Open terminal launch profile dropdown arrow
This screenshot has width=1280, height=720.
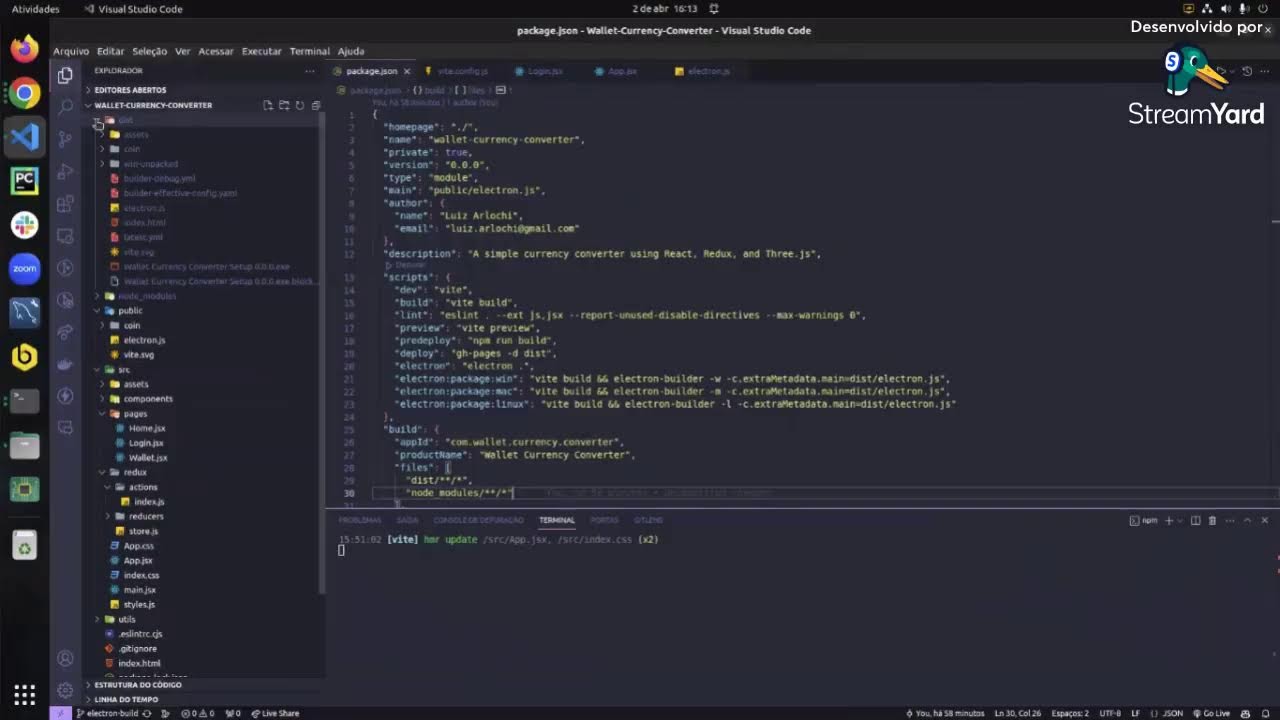click(1181, 520)
